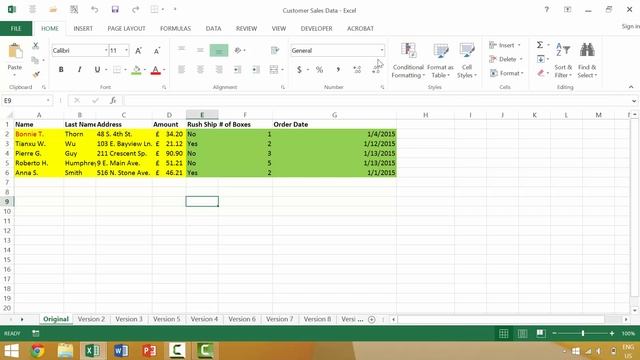
Task: Click the zoom in plus button
Action: 611,333
